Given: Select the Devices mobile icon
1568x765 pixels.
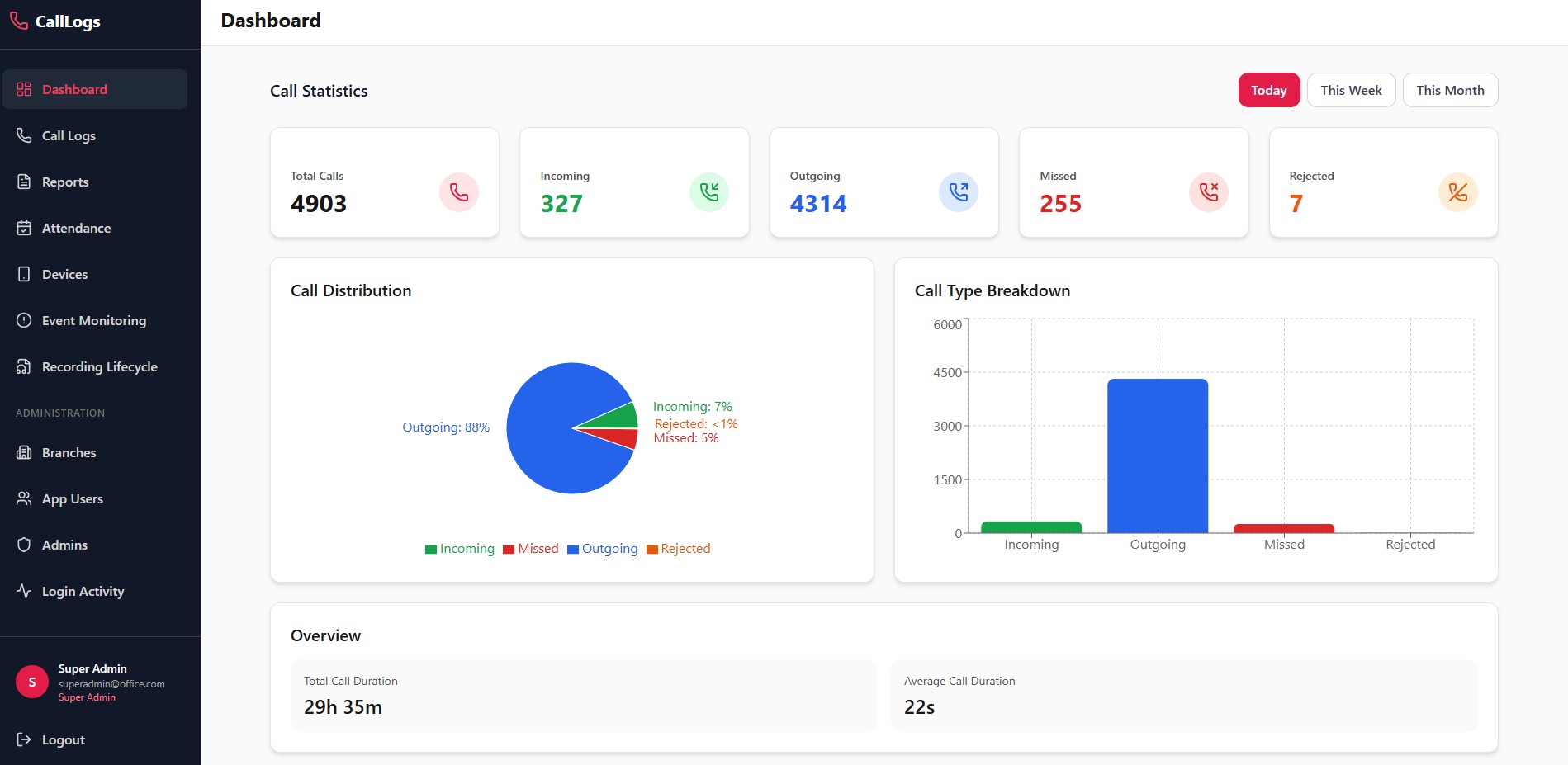Looking at the screenshot, I should tap(25, 274).
